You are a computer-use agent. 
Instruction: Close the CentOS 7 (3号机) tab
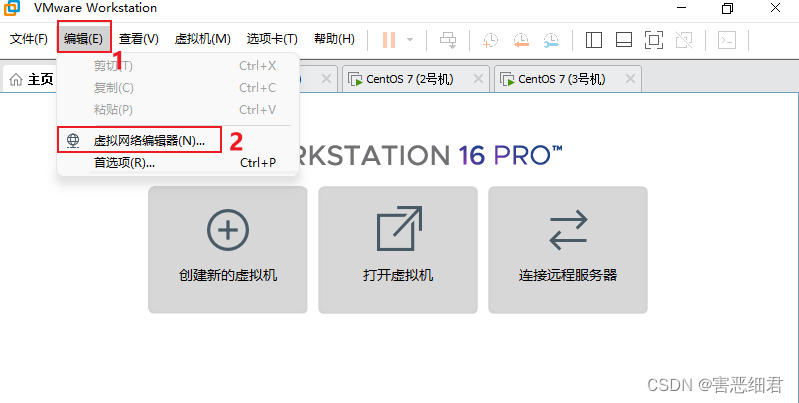click(630, 78)
